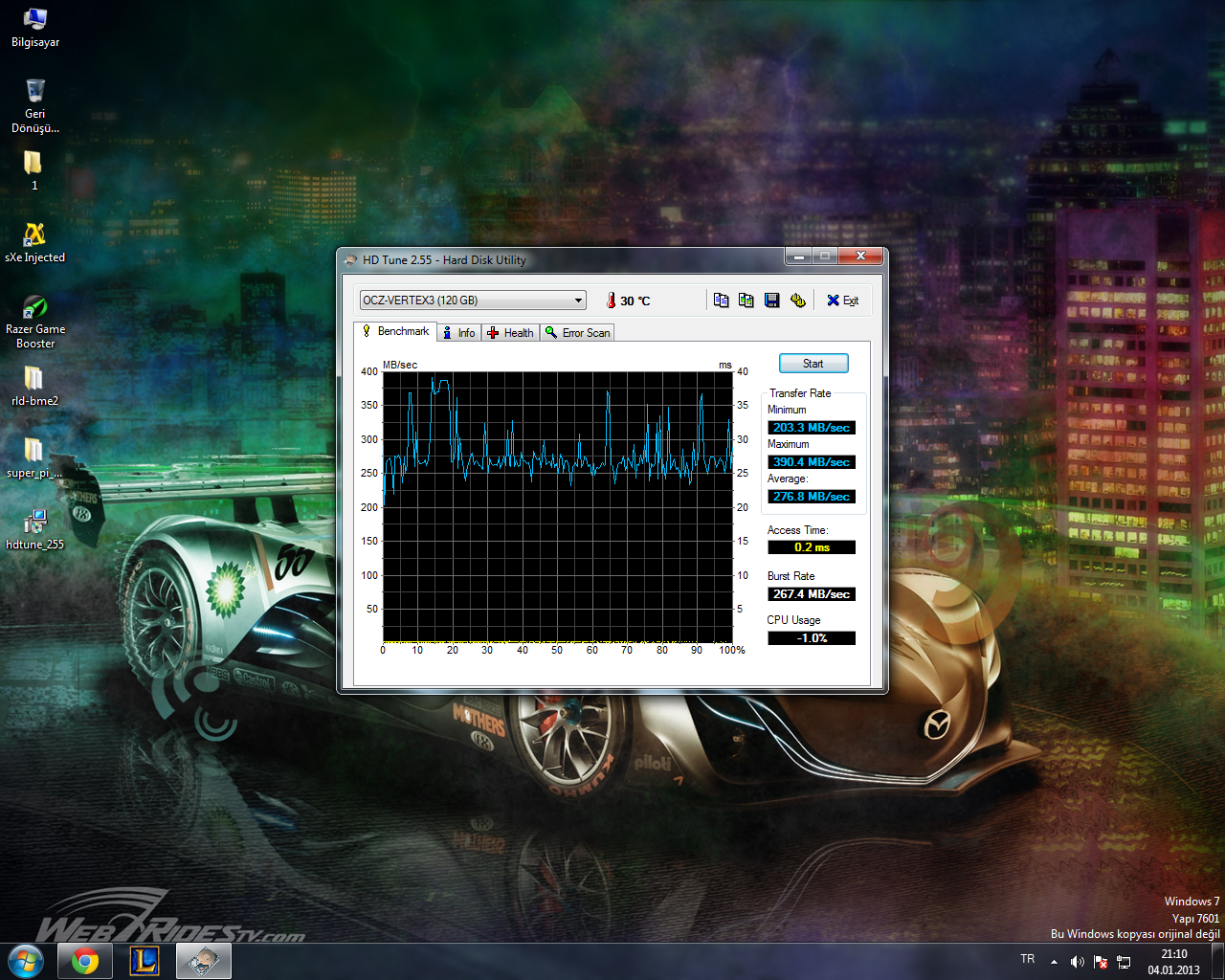Click the HD Tune taskbar button
This screenshot has width=1225, height=980.
[204, 961]
